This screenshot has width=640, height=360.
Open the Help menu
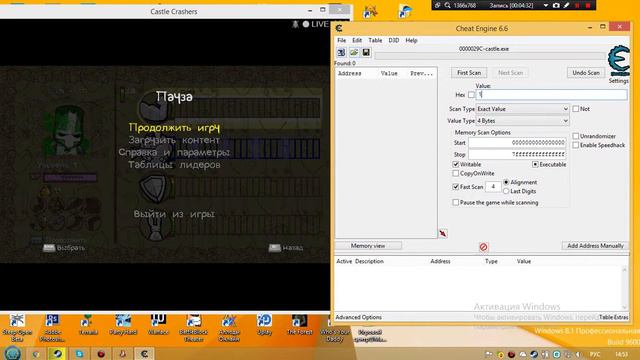[x=411, y=40]
